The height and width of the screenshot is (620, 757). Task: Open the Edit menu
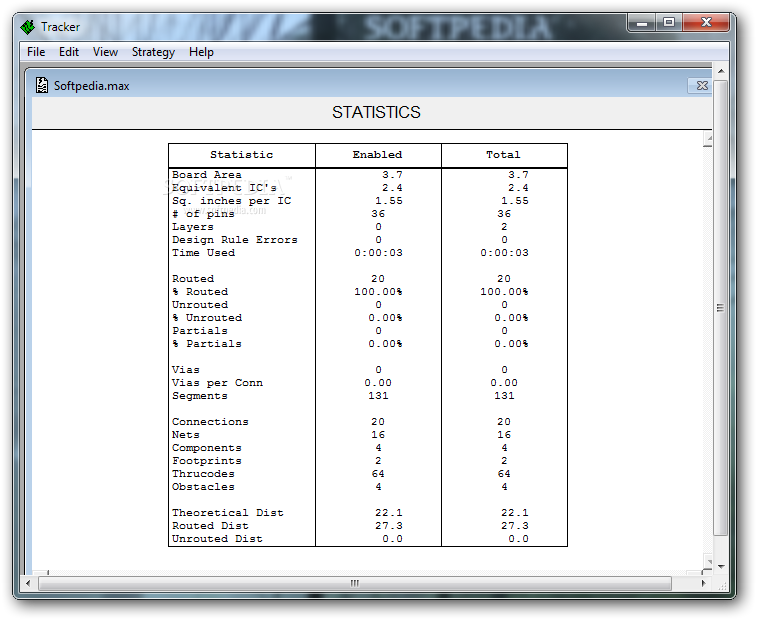(69, 52)
